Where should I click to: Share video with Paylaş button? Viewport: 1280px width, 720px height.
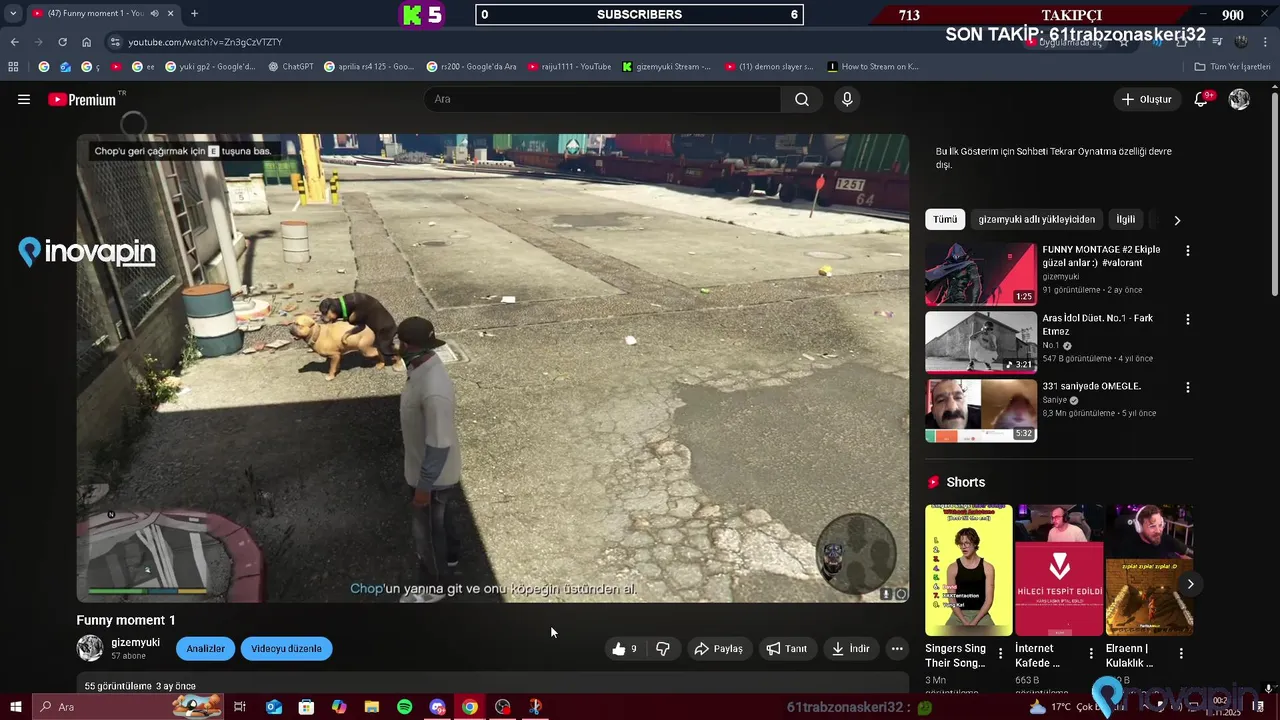(718, 649)
